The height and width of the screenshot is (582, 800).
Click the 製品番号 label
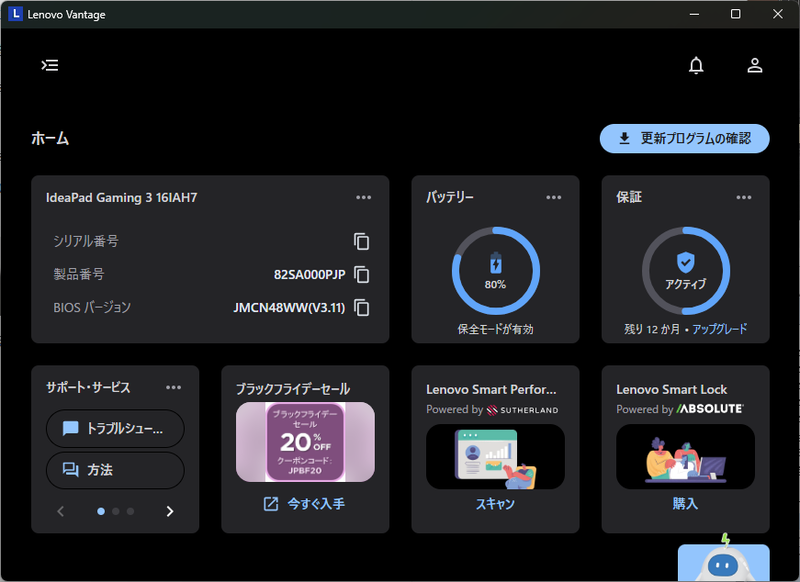pyautogui.click(x=79, y=274)
